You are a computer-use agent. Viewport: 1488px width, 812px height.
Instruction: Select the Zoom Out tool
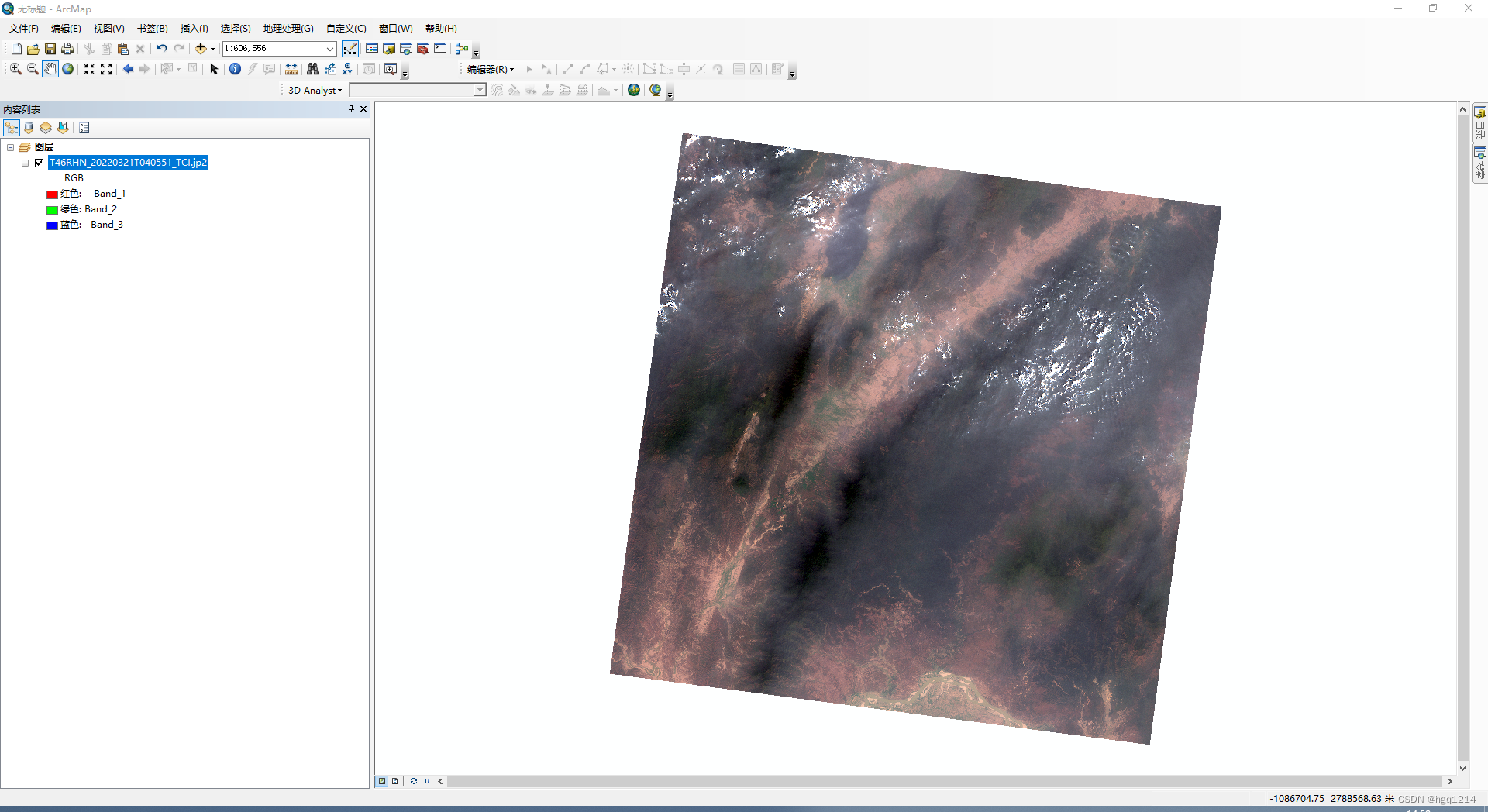coord(33,69)
